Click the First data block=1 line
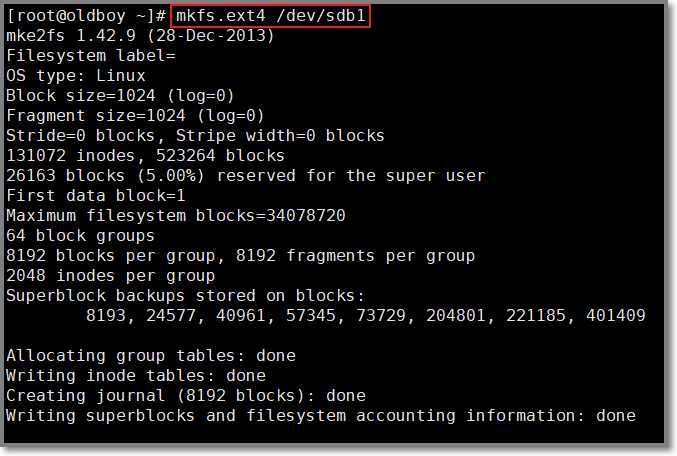 tap(95, 196)
